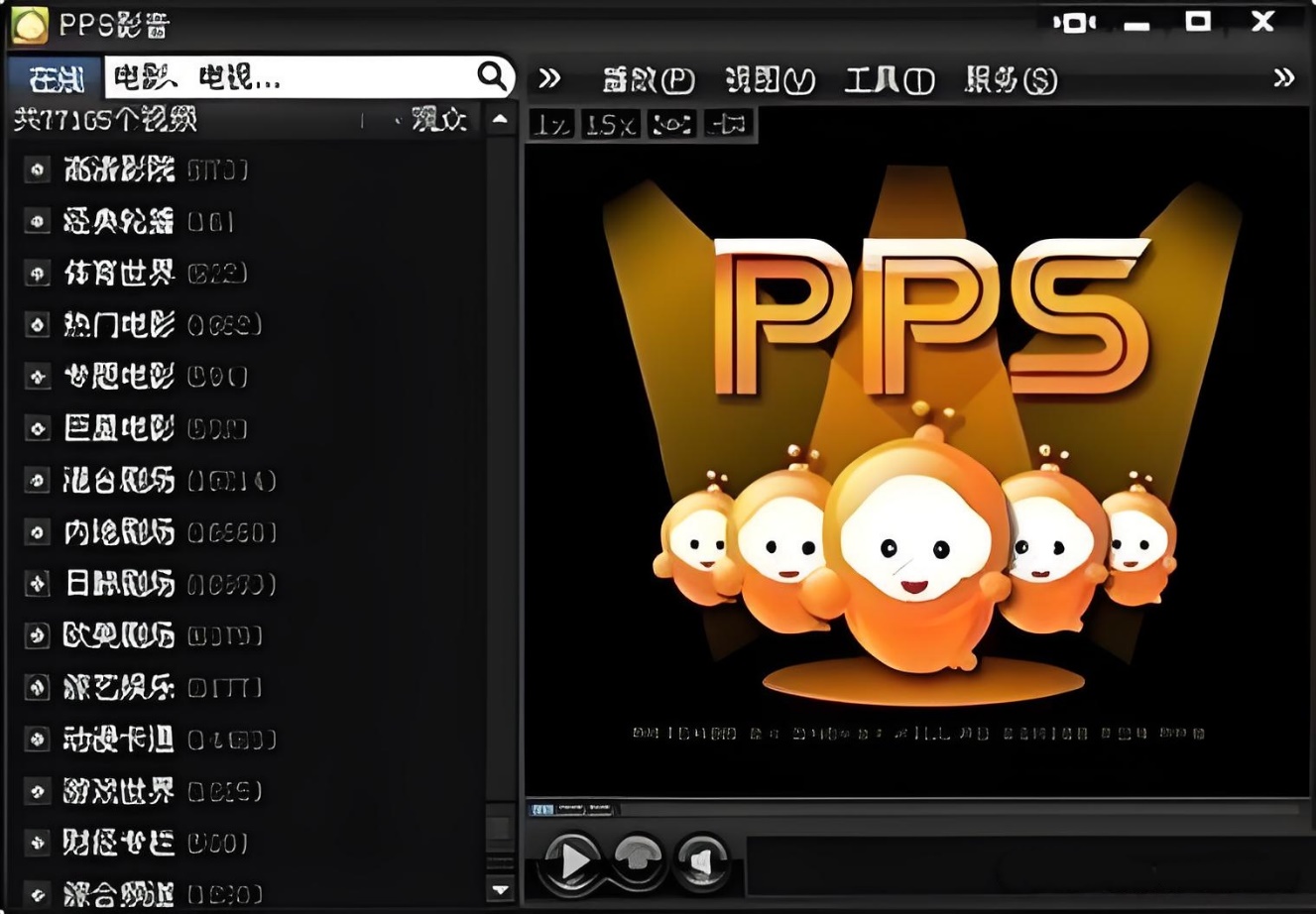Open the 播放(P) menu
1316x914 pixels.
(x=649, y=79)
